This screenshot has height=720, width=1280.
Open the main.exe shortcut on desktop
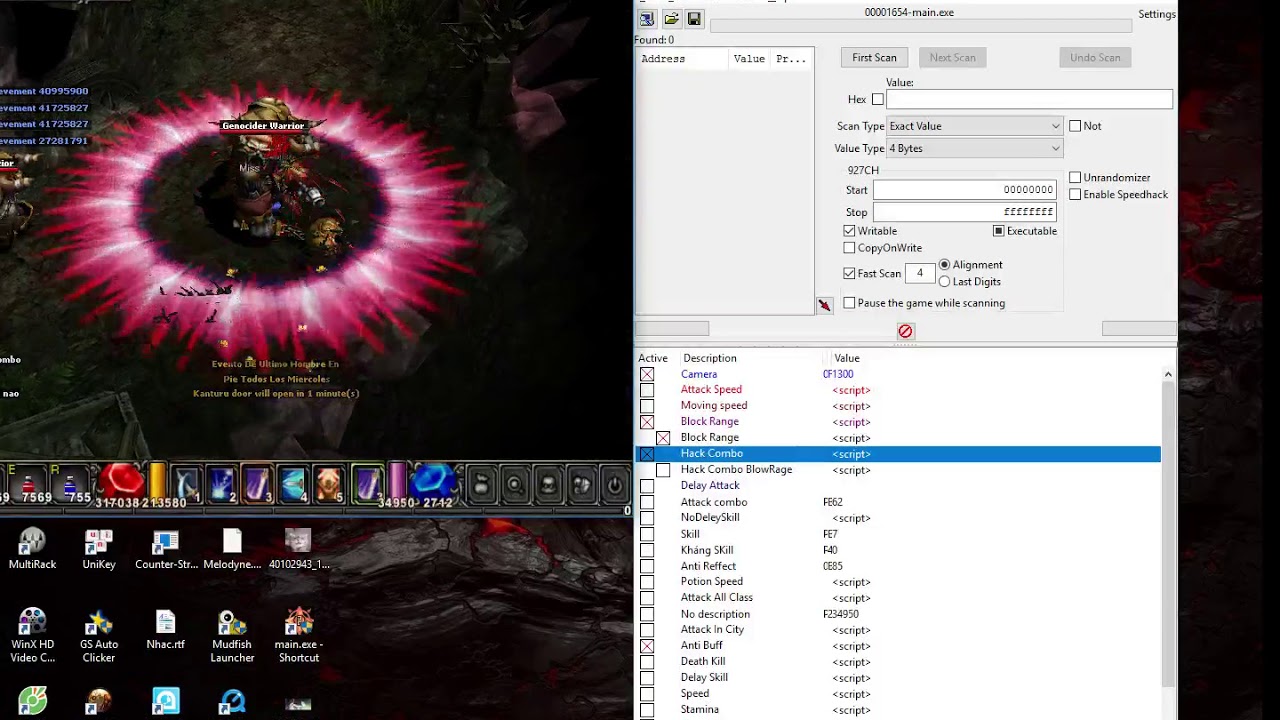click(298, 636)
